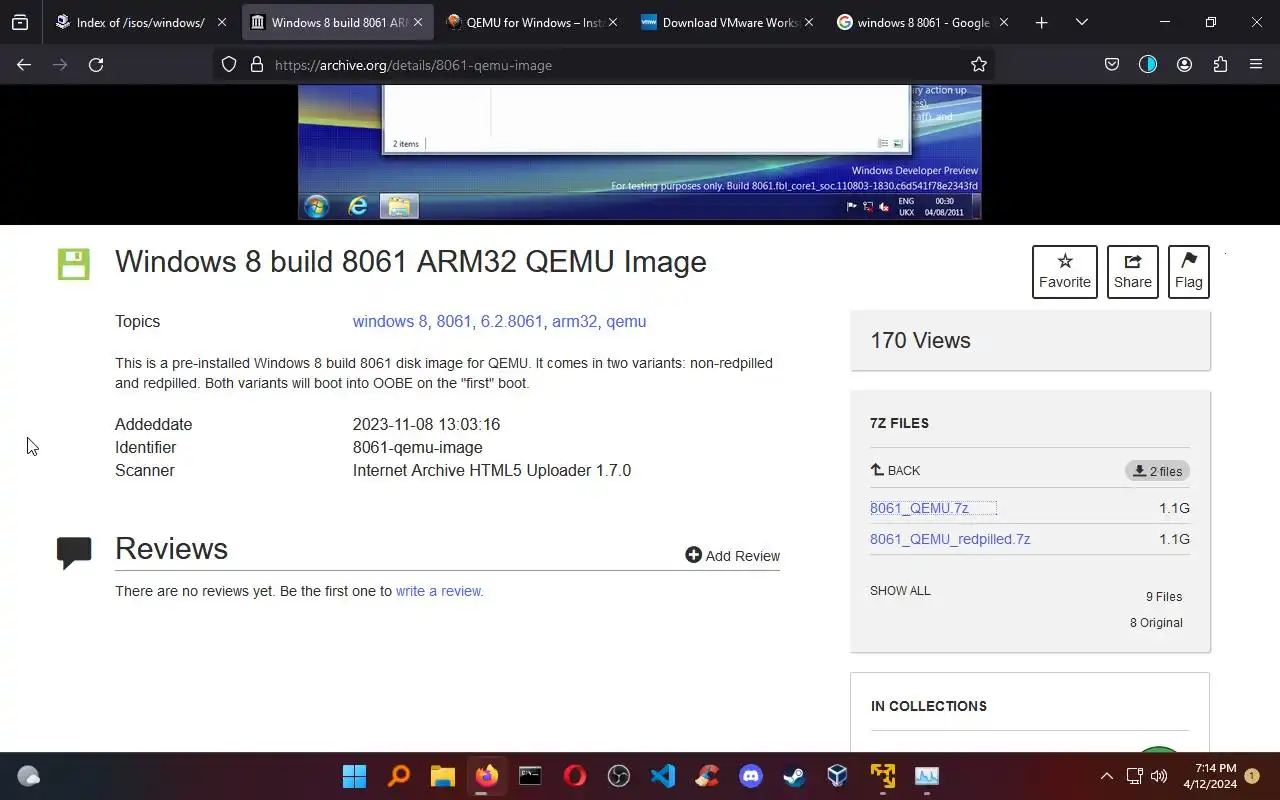Image resolution: width=1280 pixels, height=800 pixels.
Task: Open the yellow arrows app in taskbar
Action: point(882,776)
